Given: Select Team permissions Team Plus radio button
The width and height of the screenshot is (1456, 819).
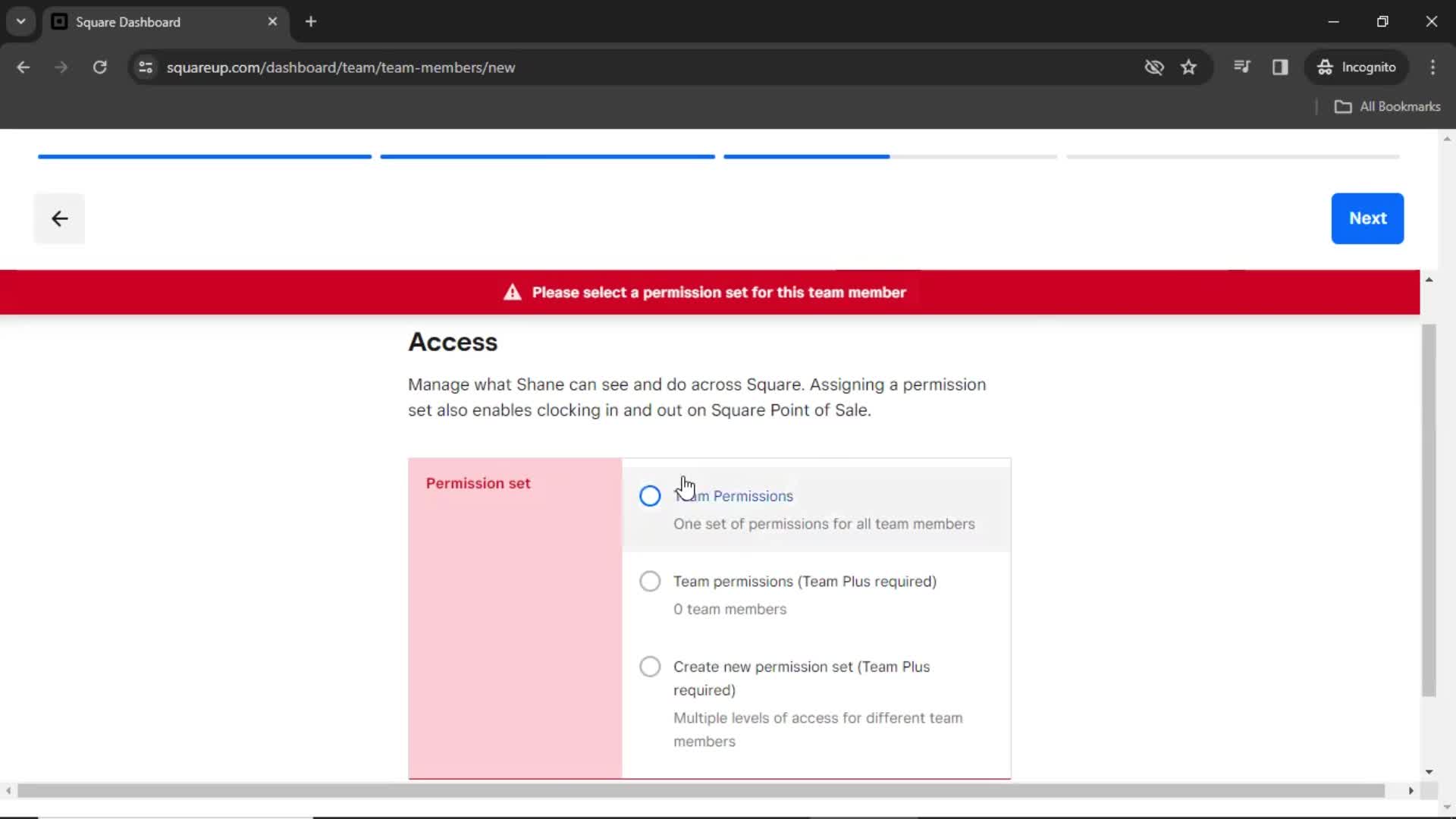Looking at the screenshot, I should 649,581.
